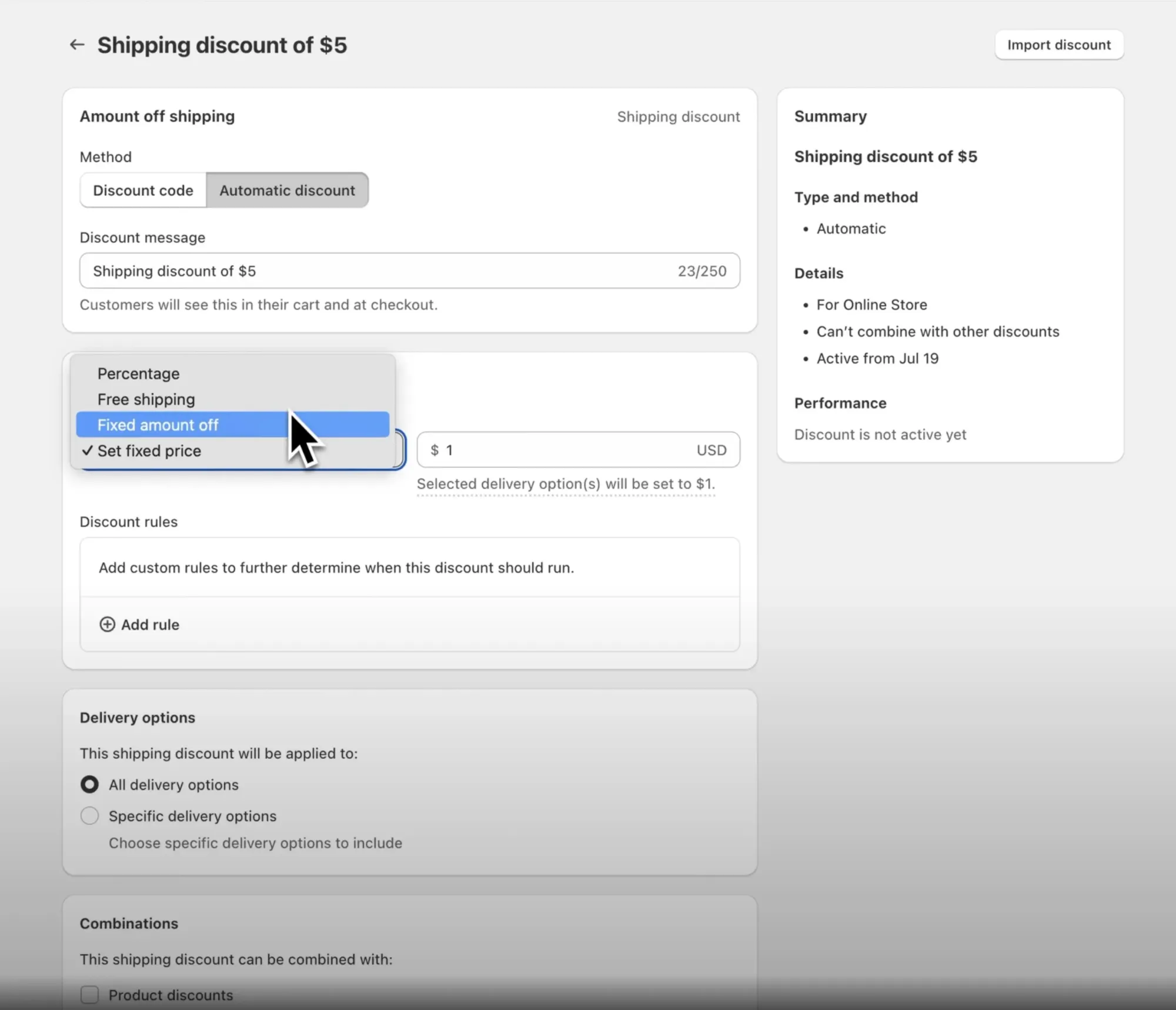Click 'For Online Store' summary detail

click(871, 305)
